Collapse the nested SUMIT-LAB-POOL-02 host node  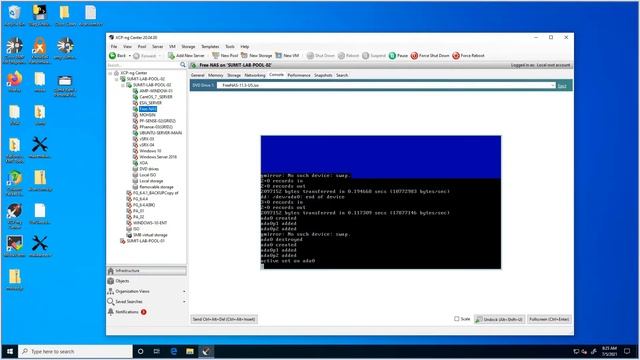tap(122, 85)
